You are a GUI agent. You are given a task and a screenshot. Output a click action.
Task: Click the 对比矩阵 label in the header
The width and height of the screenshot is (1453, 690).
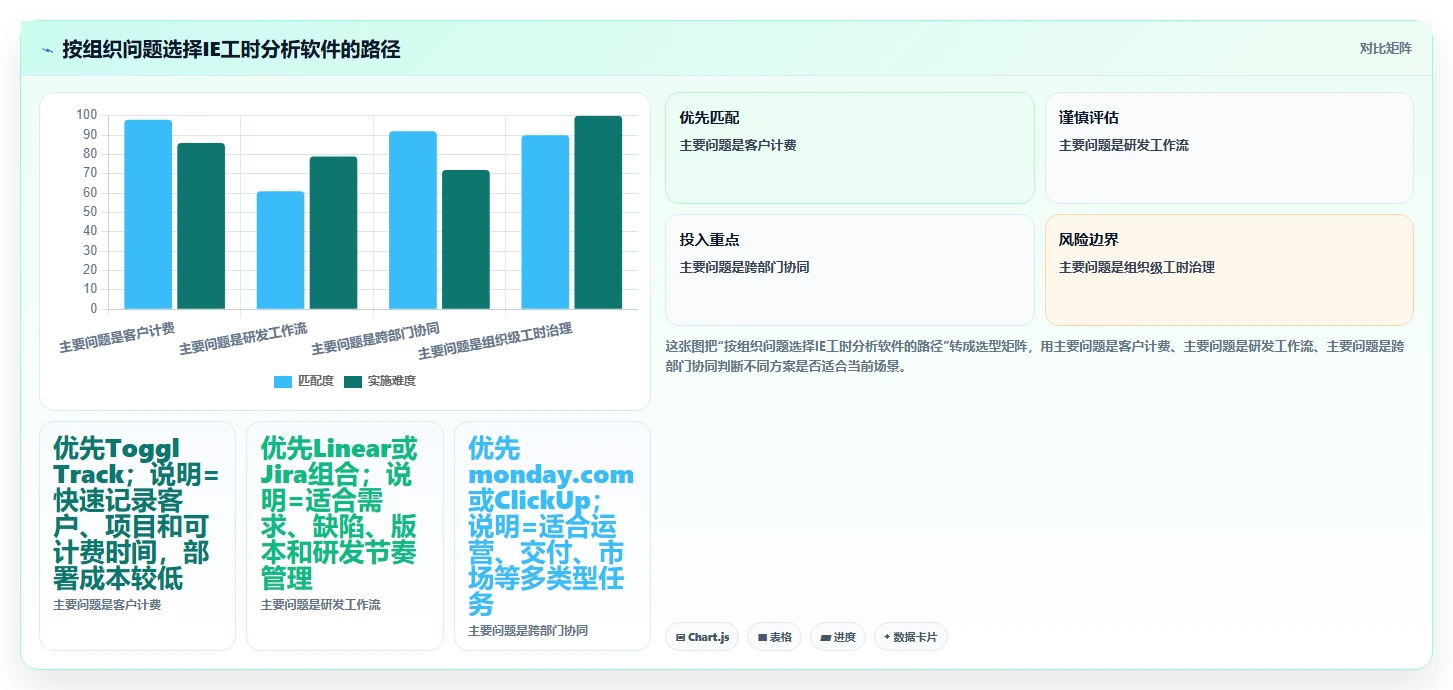point(1385,48)
